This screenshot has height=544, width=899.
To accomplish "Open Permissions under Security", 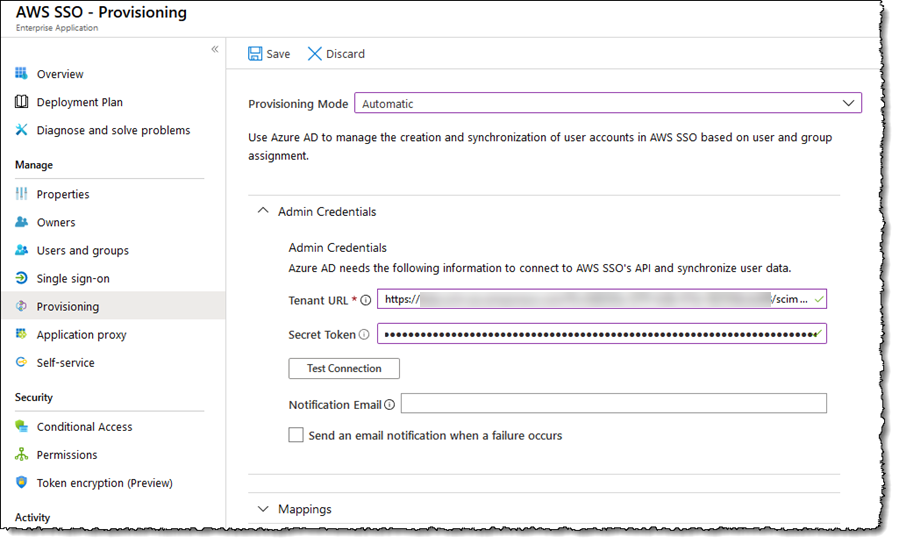I will point(67,455).
